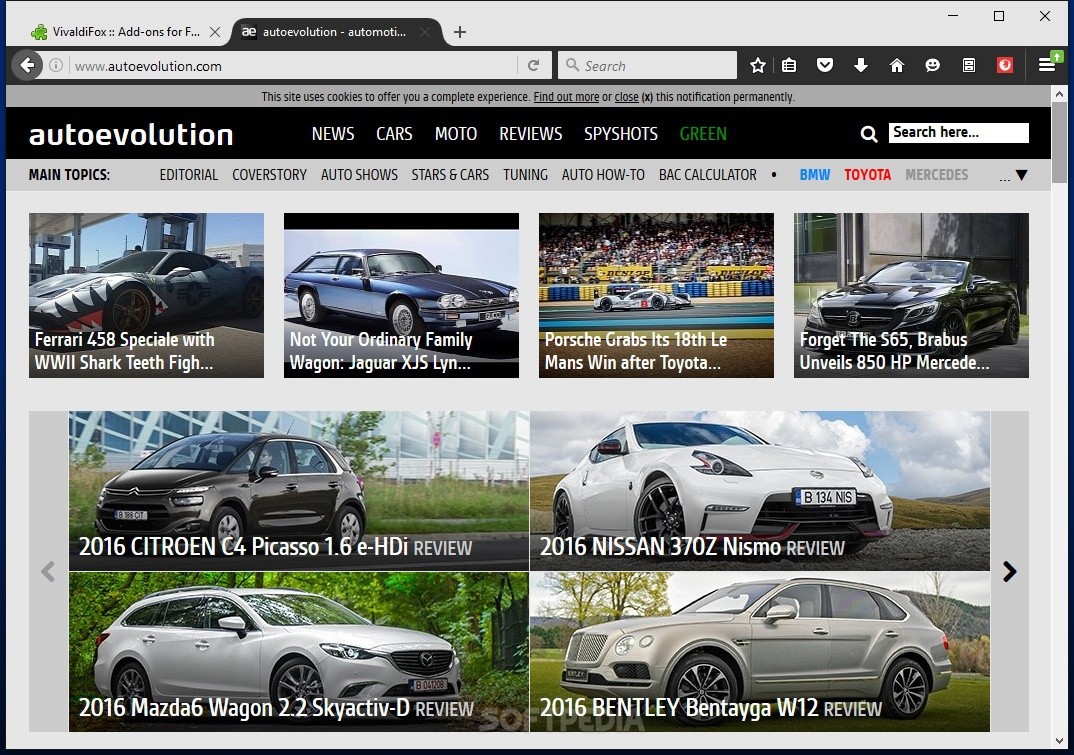Click the Find out more cookie link
The image size is (1074, 755).
click(x=566, y=97)
